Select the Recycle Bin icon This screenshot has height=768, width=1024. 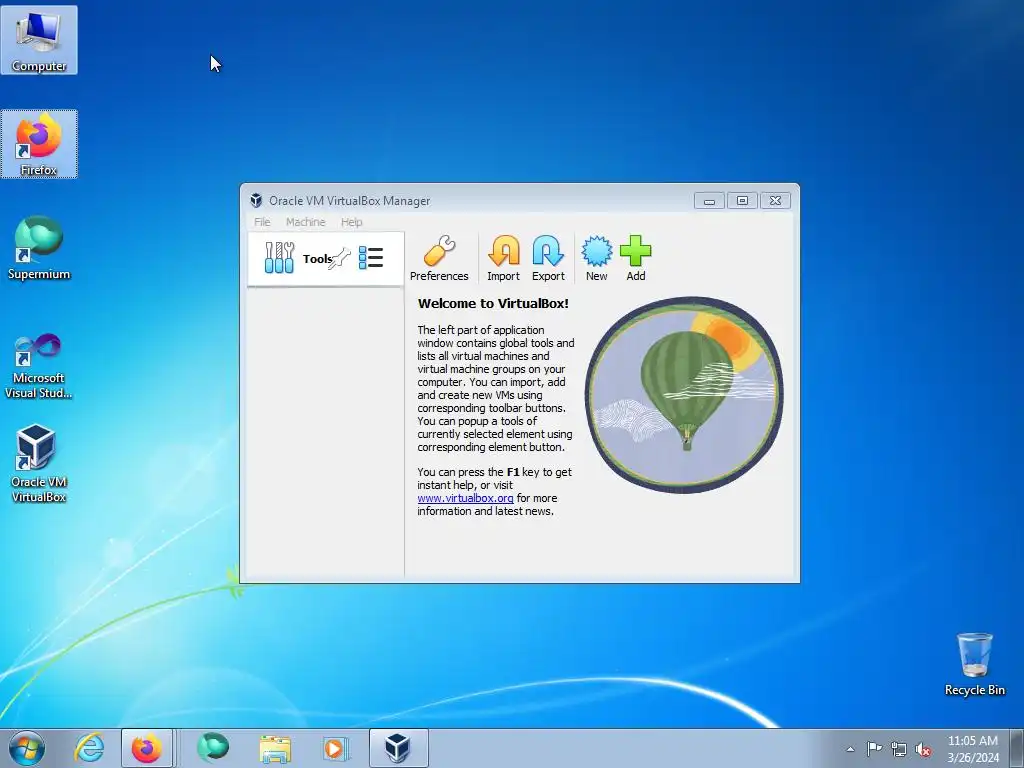pos(974,664)
